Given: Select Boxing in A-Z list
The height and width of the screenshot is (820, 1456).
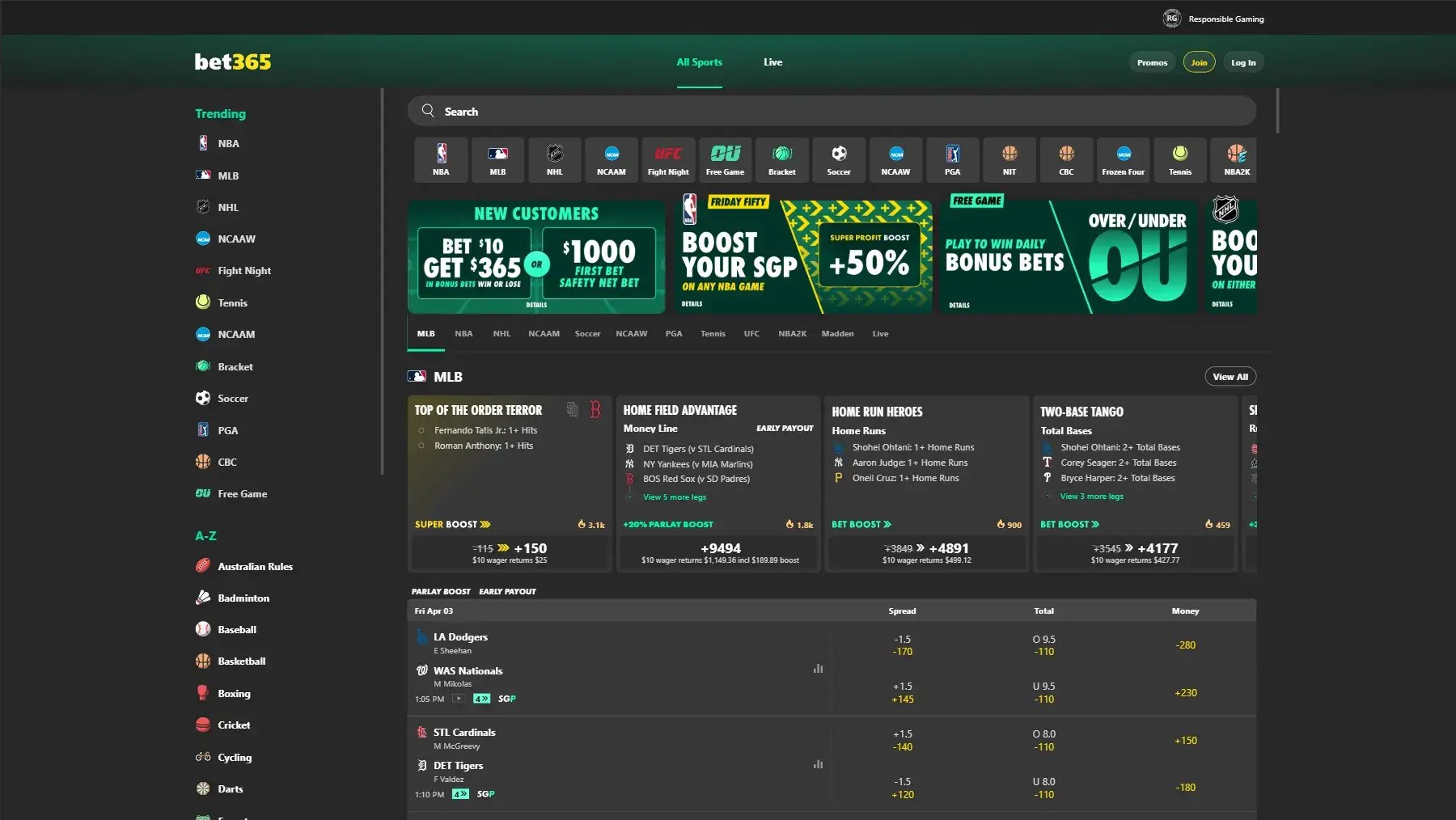Looking at the screenshot, I should pos(223,693).
